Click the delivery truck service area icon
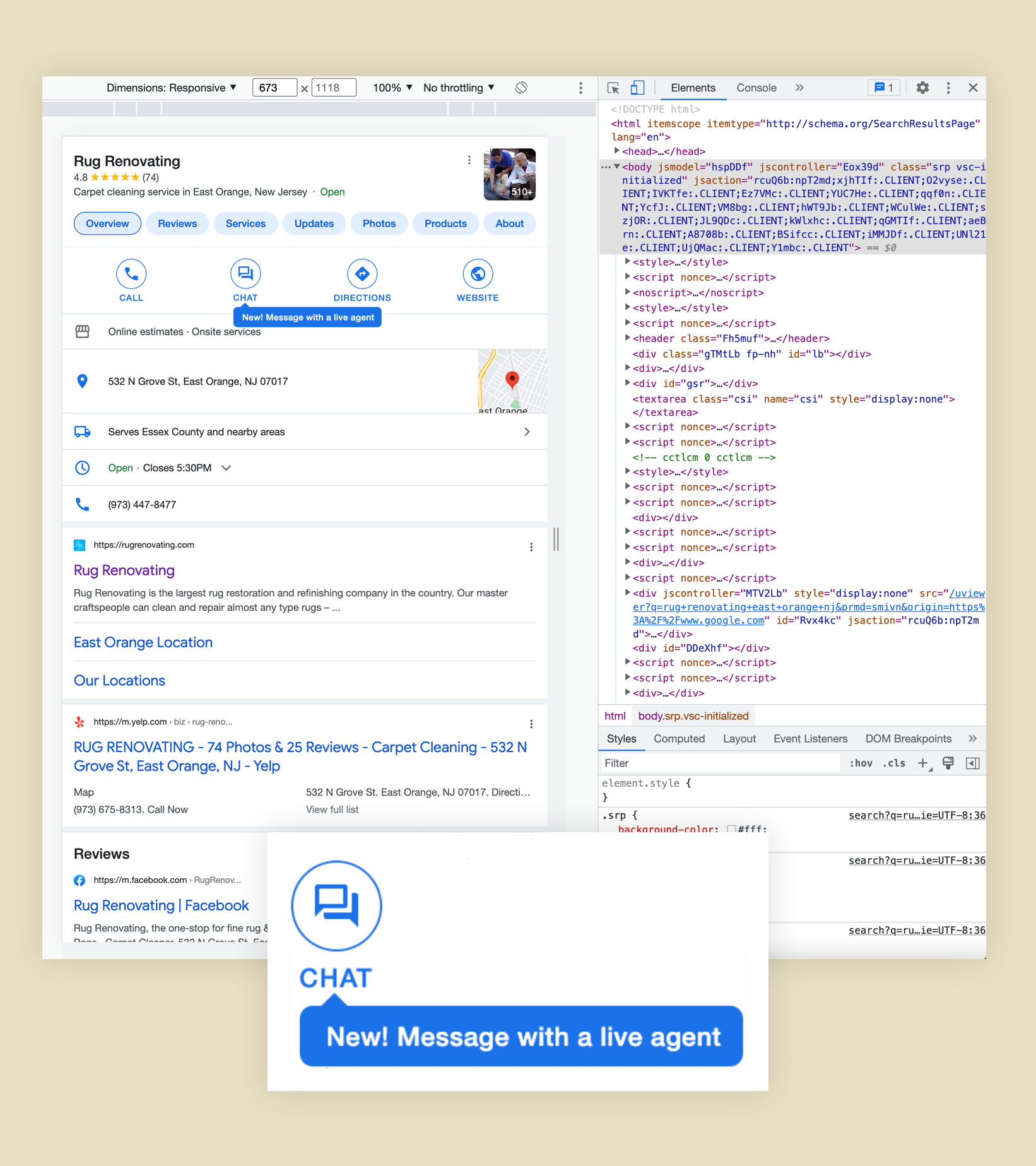1036x1166 pixels. coord(82,432)
